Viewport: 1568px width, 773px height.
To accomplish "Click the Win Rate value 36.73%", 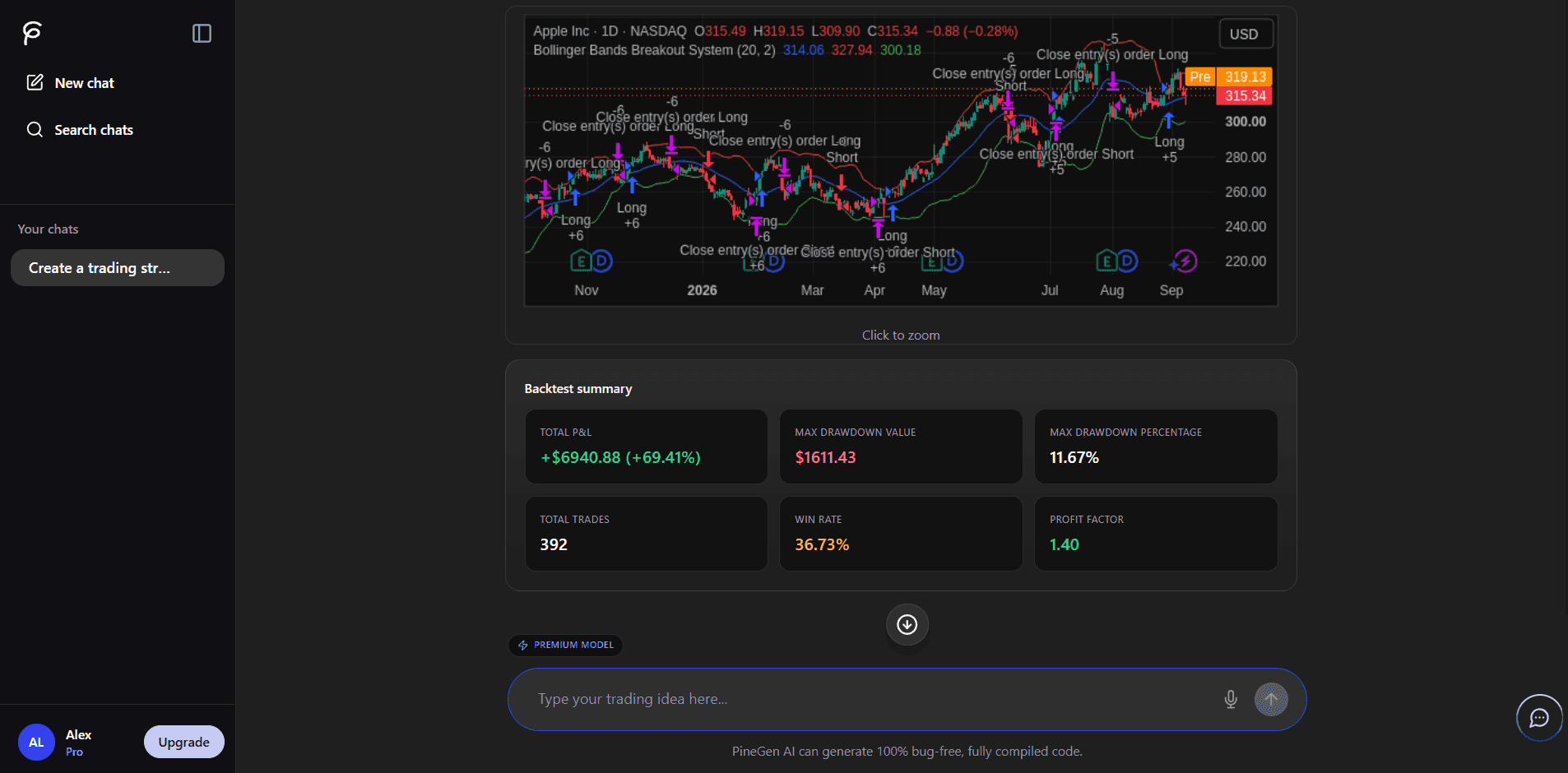I will click(x=822, y=544).
